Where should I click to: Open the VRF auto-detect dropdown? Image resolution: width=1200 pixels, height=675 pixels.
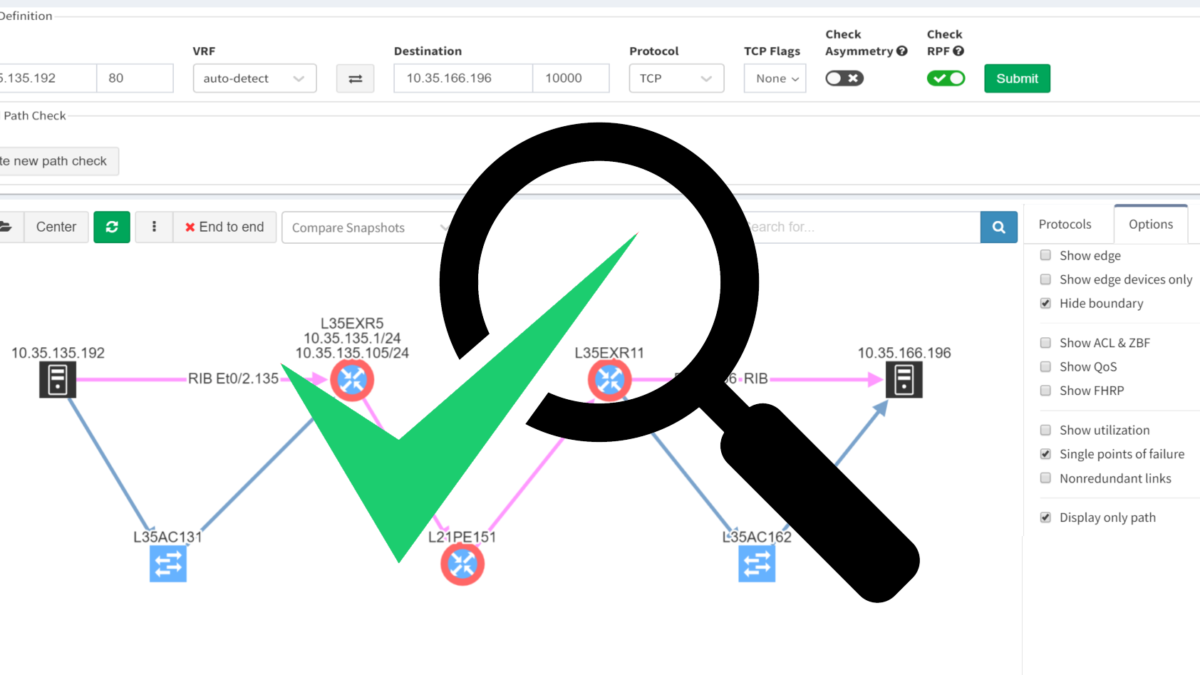pos(254,78)
